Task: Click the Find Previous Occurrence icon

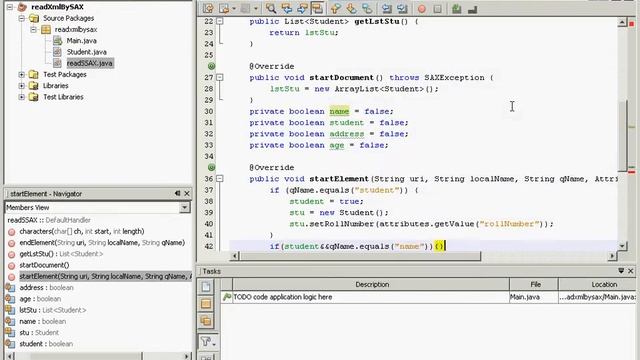Action: [287, 9]
